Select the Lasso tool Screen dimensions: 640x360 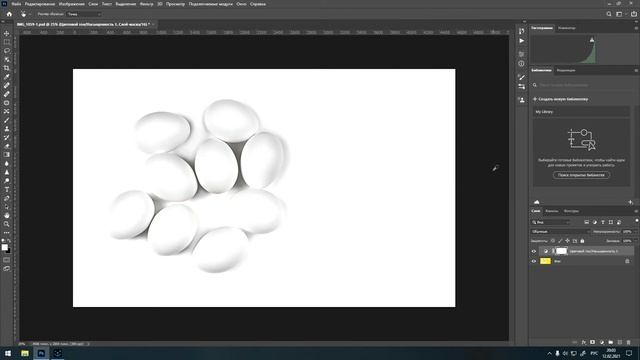click(7, 51)
